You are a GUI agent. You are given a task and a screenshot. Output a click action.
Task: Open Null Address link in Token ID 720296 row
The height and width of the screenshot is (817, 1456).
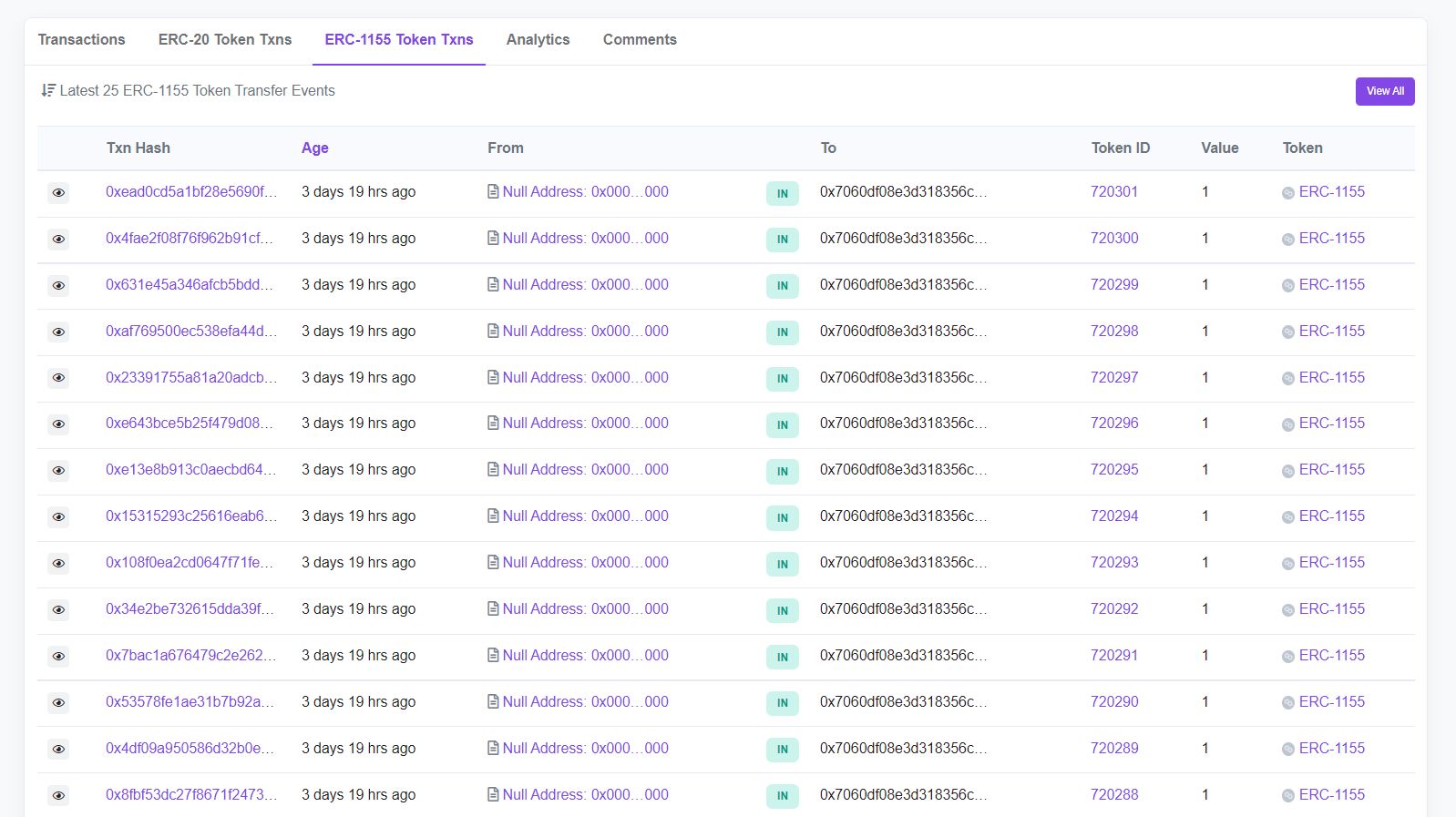(x=585, y=423)
